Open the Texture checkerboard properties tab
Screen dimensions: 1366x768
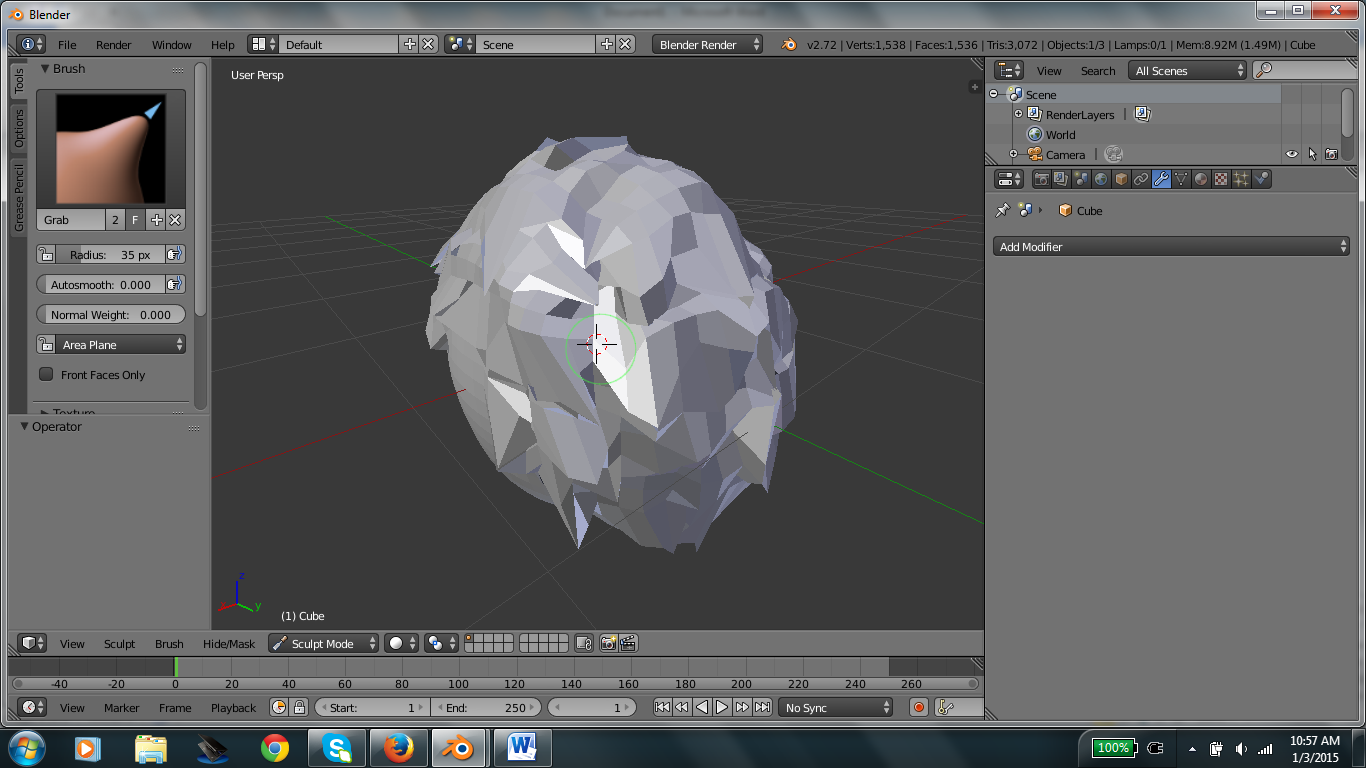(1221, 179)
